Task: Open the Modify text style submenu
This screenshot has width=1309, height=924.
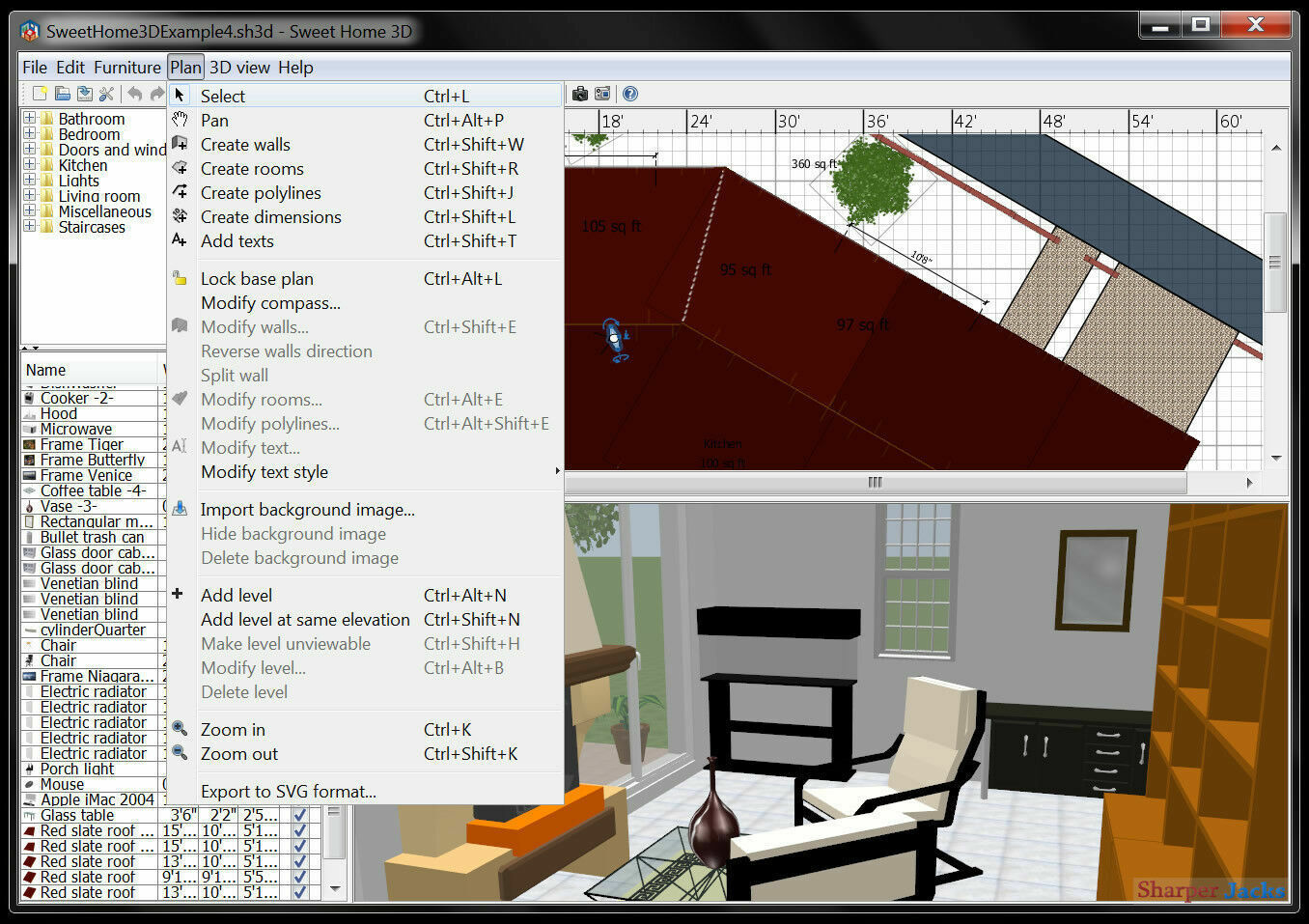Action: point(365,471)
